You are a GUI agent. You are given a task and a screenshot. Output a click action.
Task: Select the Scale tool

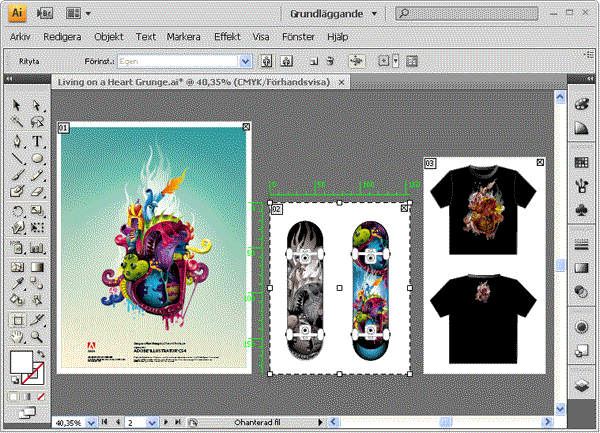(x=37, y=210)
